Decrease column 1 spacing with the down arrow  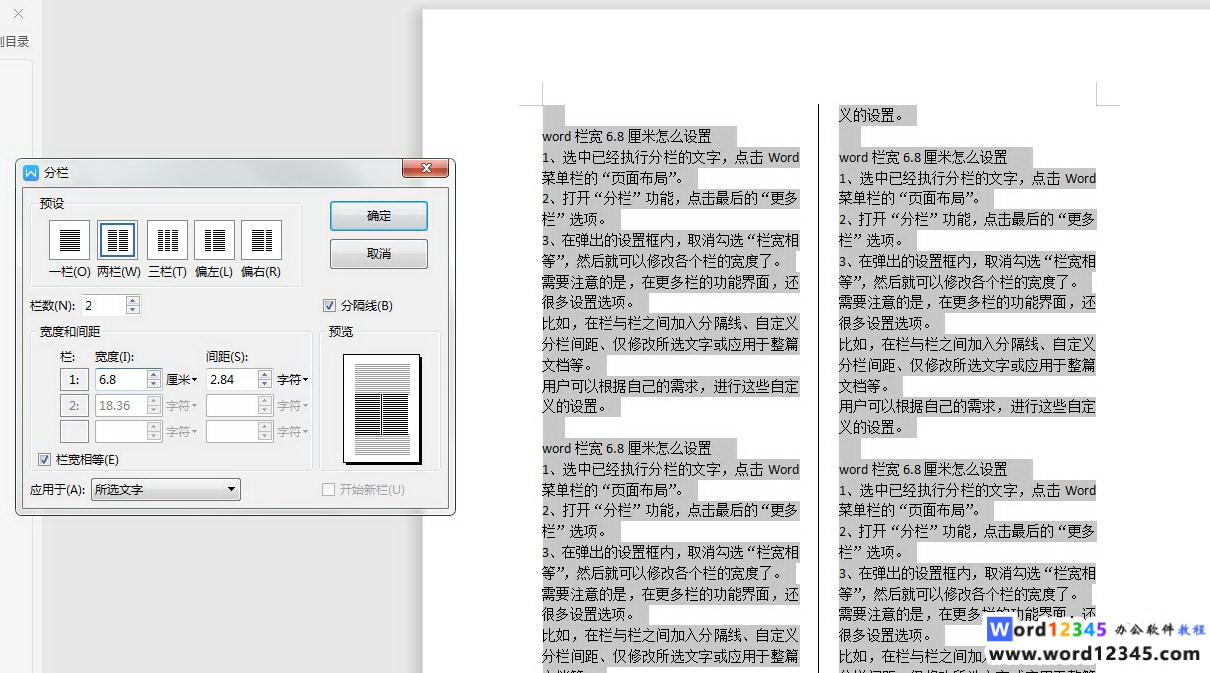(x=265, y=385)
